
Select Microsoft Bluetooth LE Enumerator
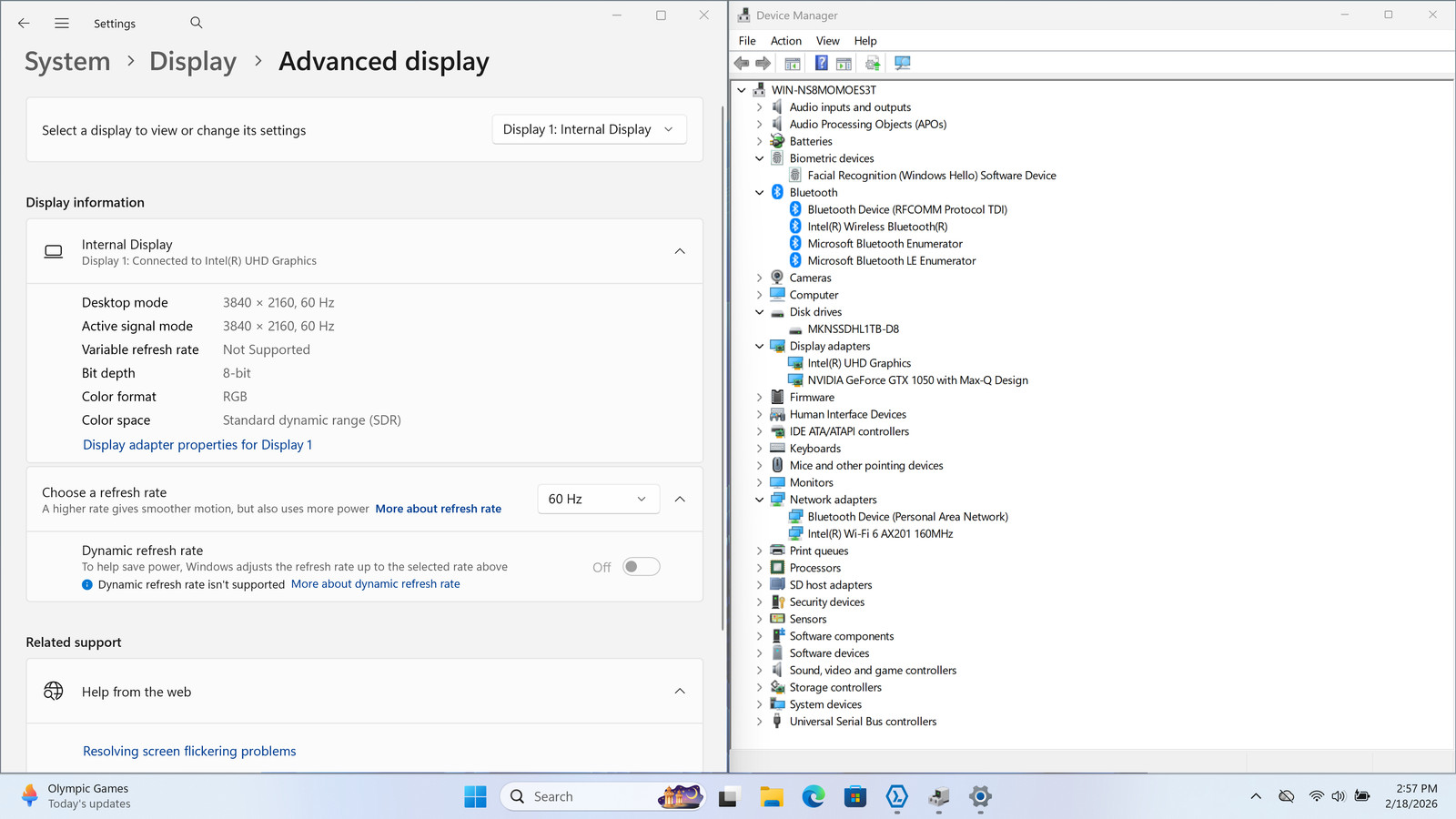[x=892, y=261]
